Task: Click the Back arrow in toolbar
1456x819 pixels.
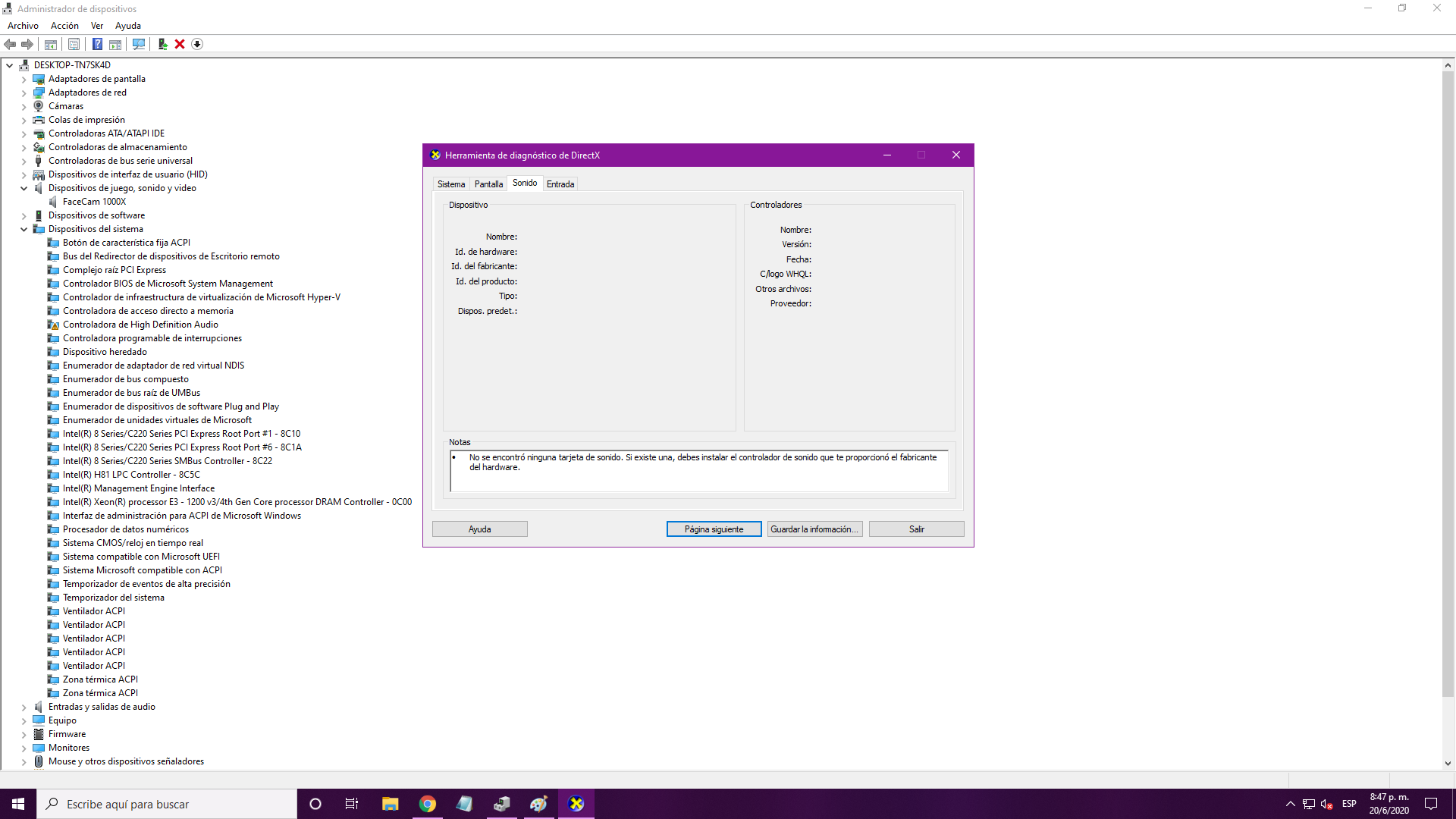Action: click(11, 44)
